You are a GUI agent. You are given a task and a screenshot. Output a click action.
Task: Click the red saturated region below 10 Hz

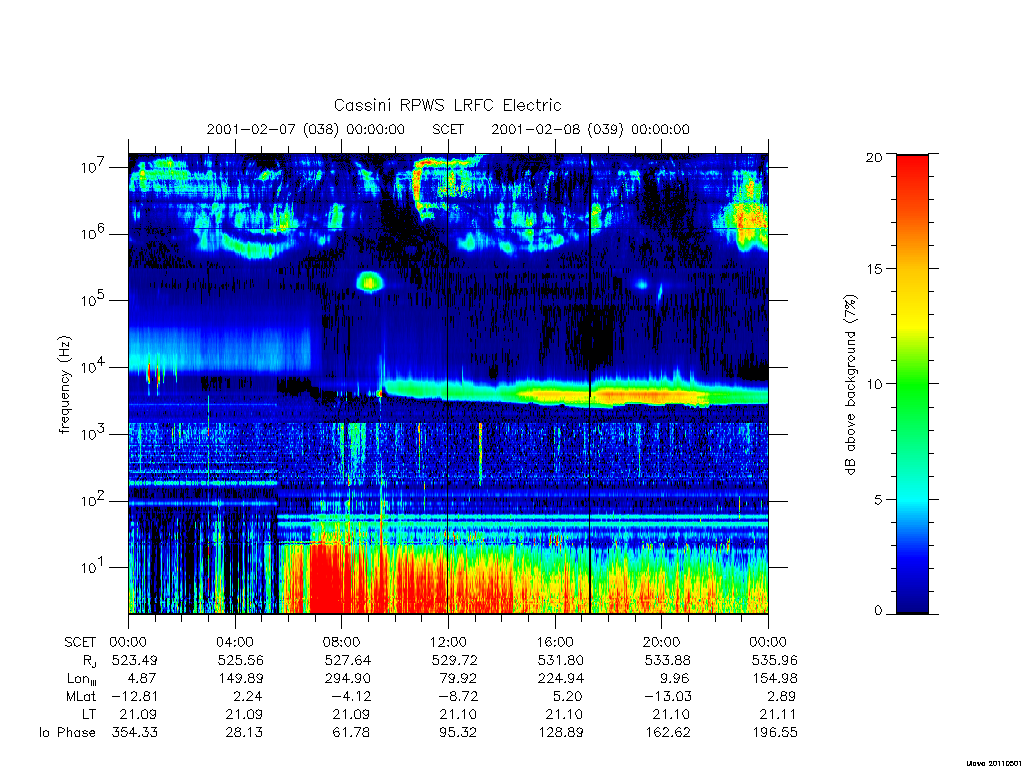327,578
